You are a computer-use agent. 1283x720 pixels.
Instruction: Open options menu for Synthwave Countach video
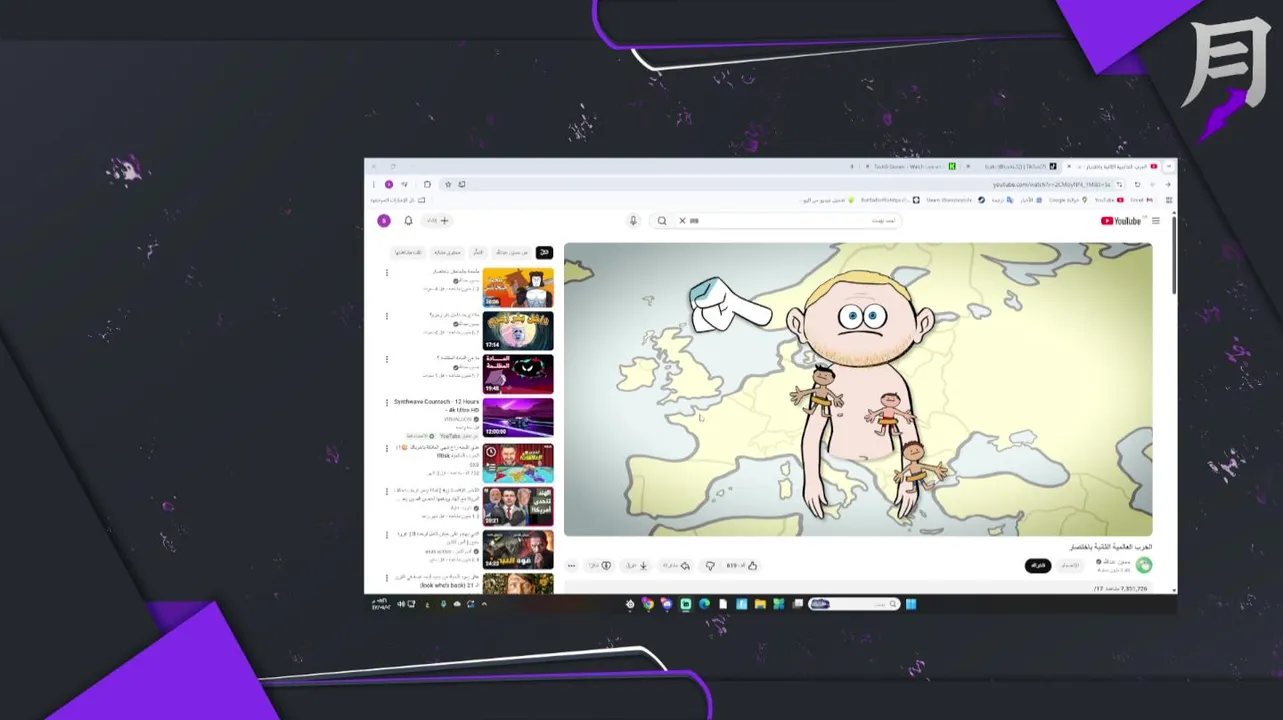[387, 403]
